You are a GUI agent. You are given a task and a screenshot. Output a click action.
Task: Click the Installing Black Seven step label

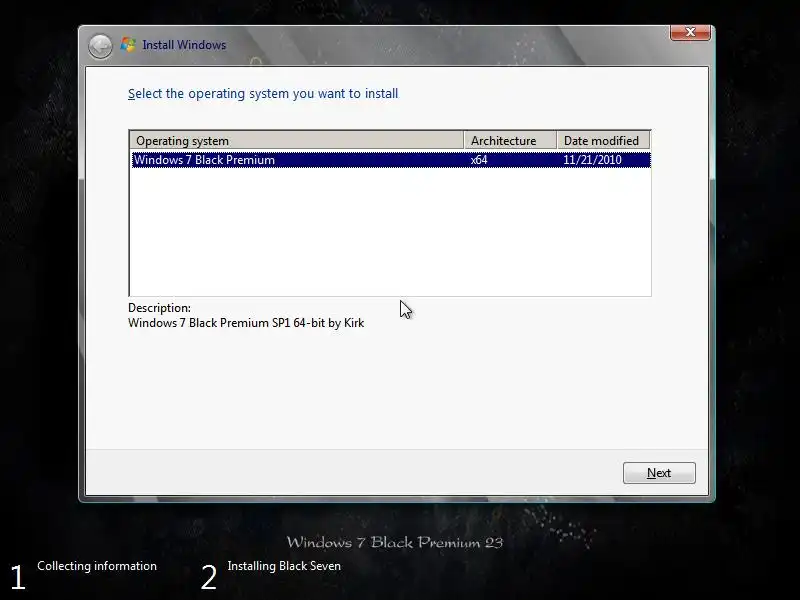point(284,566)
